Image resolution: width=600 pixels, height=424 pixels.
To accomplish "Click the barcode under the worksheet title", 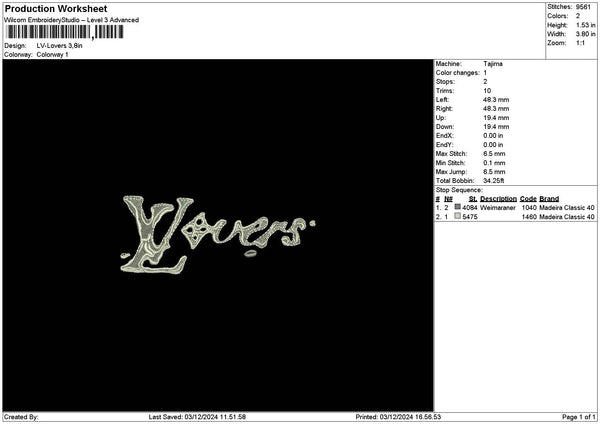I will (65, 32).
